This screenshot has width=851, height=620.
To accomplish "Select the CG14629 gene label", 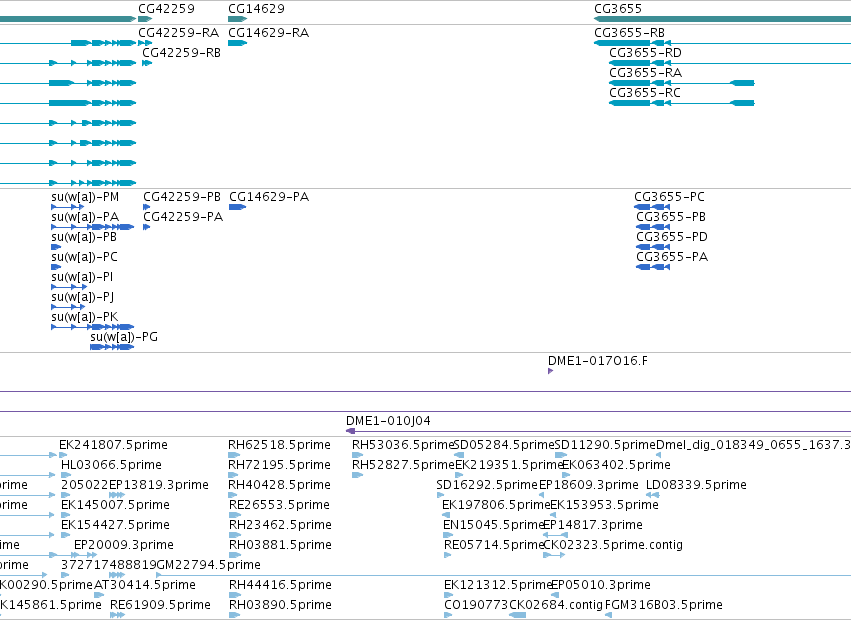I will (256, 9).
